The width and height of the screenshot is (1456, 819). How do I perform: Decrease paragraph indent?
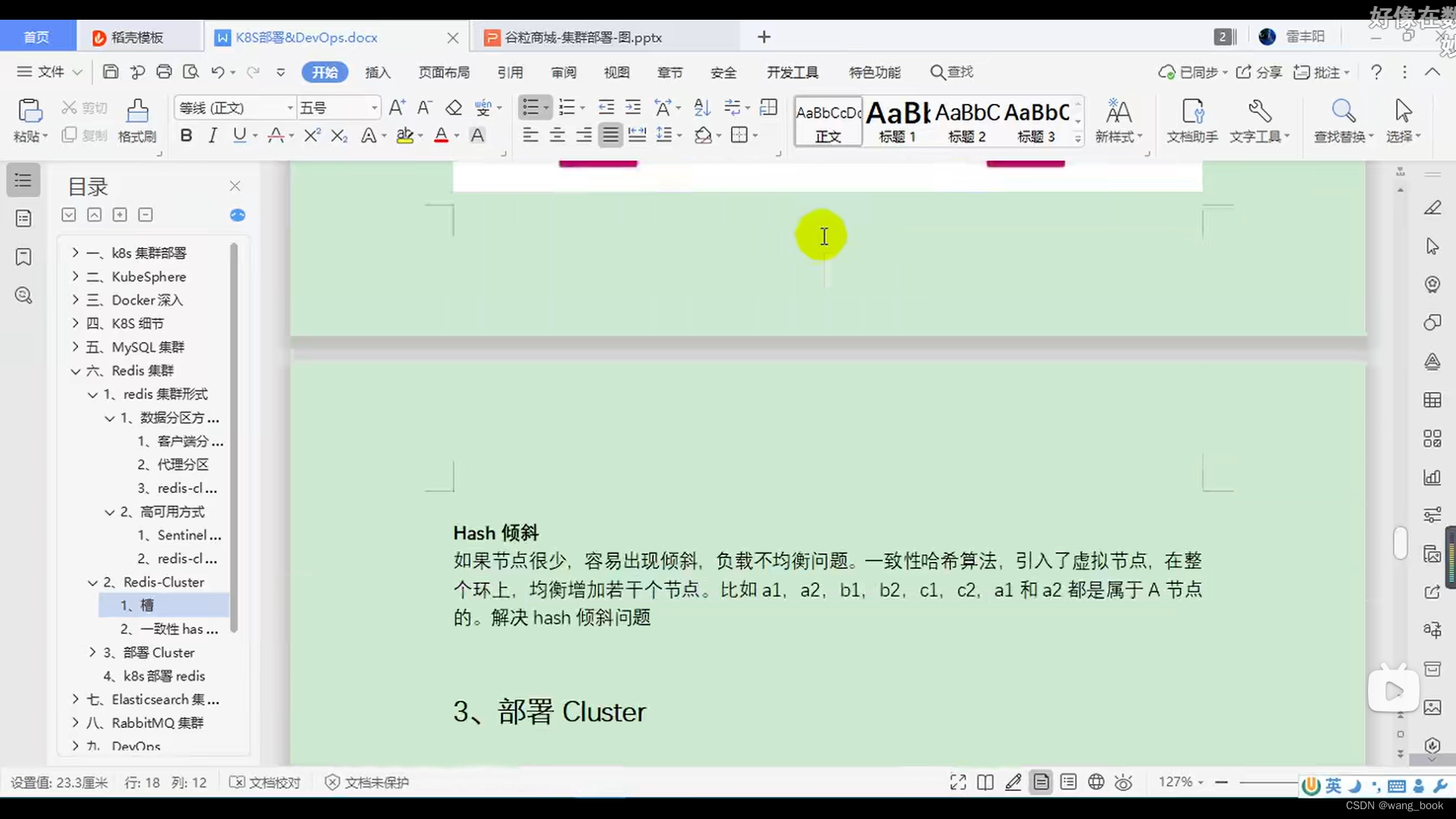606,108
